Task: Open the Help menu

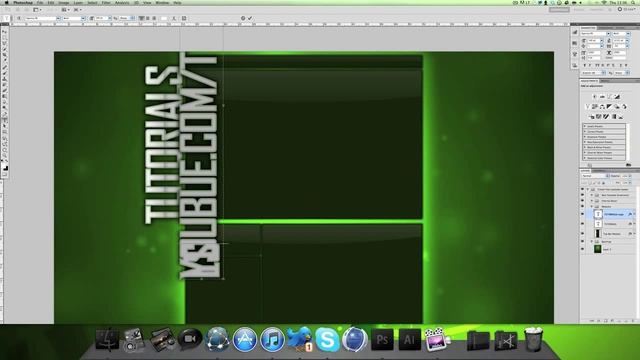Action: coord(178,3)
